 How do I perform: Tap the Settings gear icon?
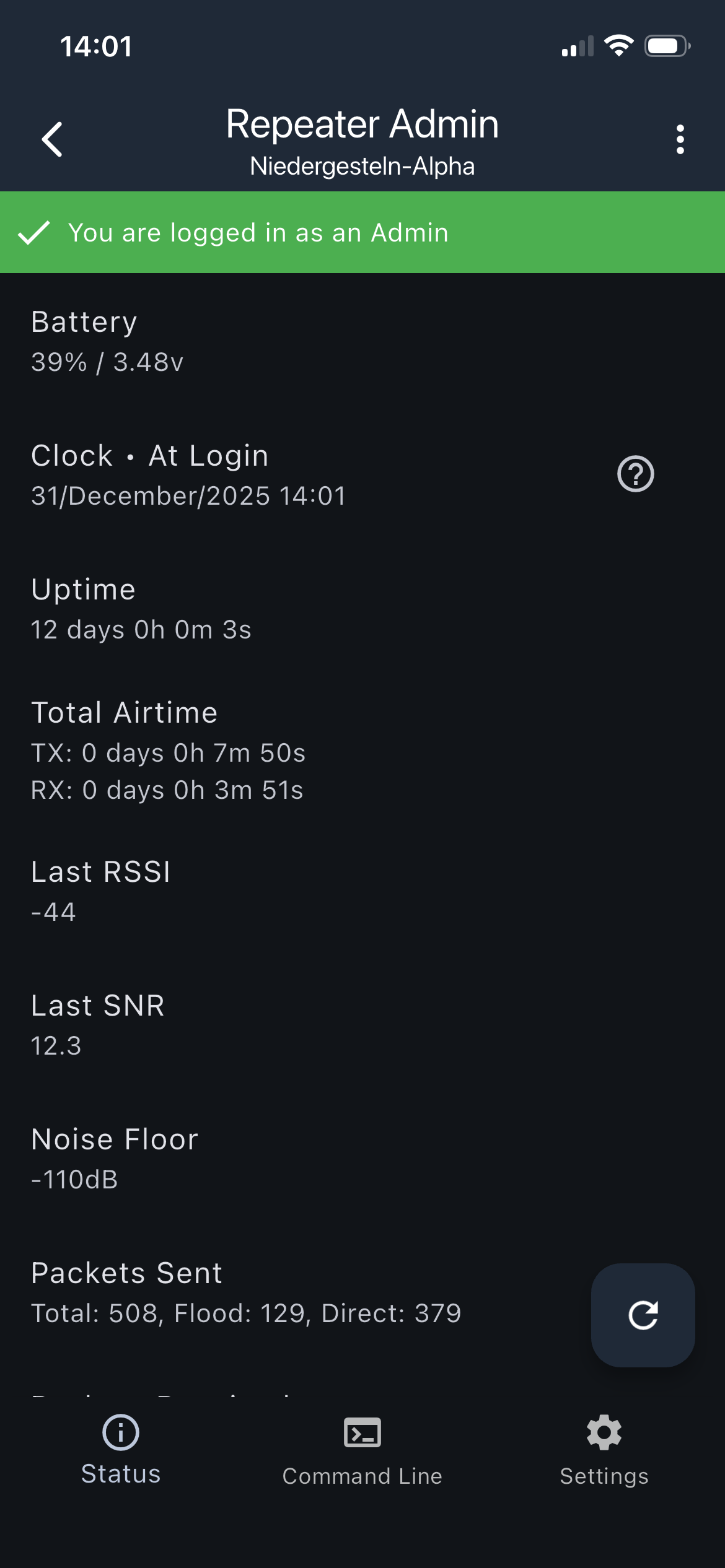[604, 1432]
